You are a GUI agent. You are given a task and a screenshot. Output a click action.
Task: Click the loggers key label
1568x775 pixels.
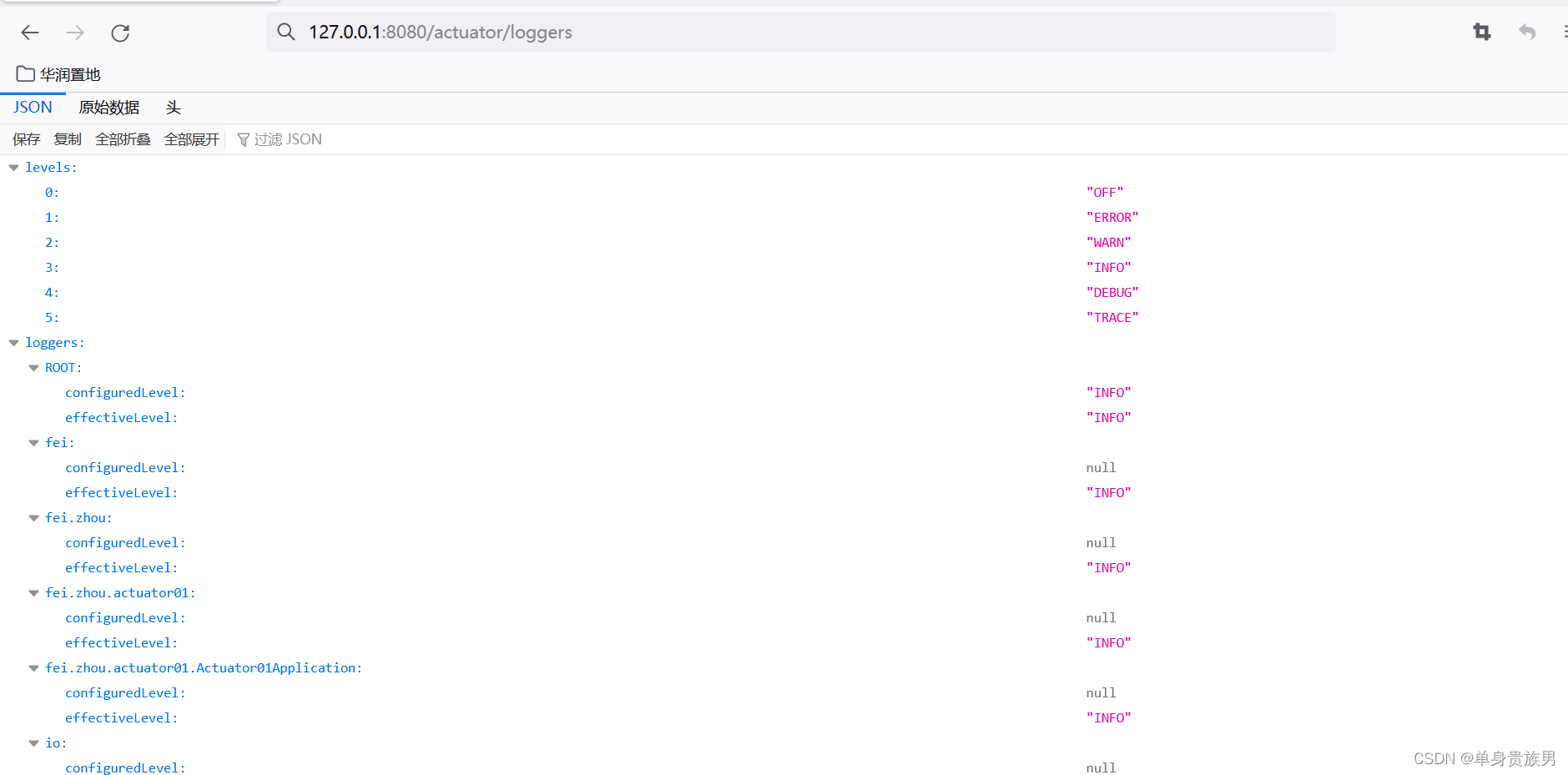pos(55,343)
